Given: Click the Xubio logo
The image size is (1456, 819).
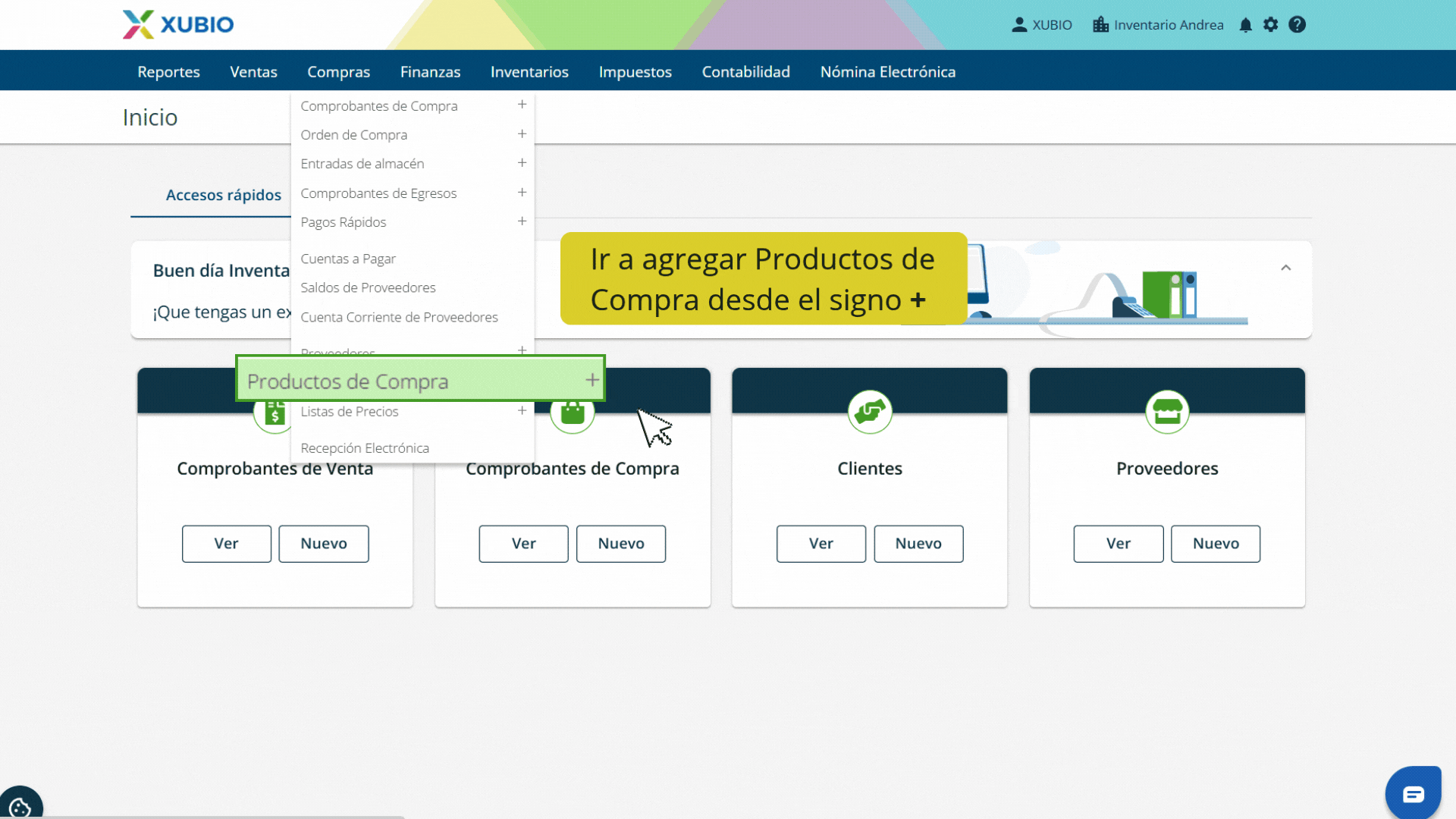Looking at the screenshot, I should pos(178,24).
